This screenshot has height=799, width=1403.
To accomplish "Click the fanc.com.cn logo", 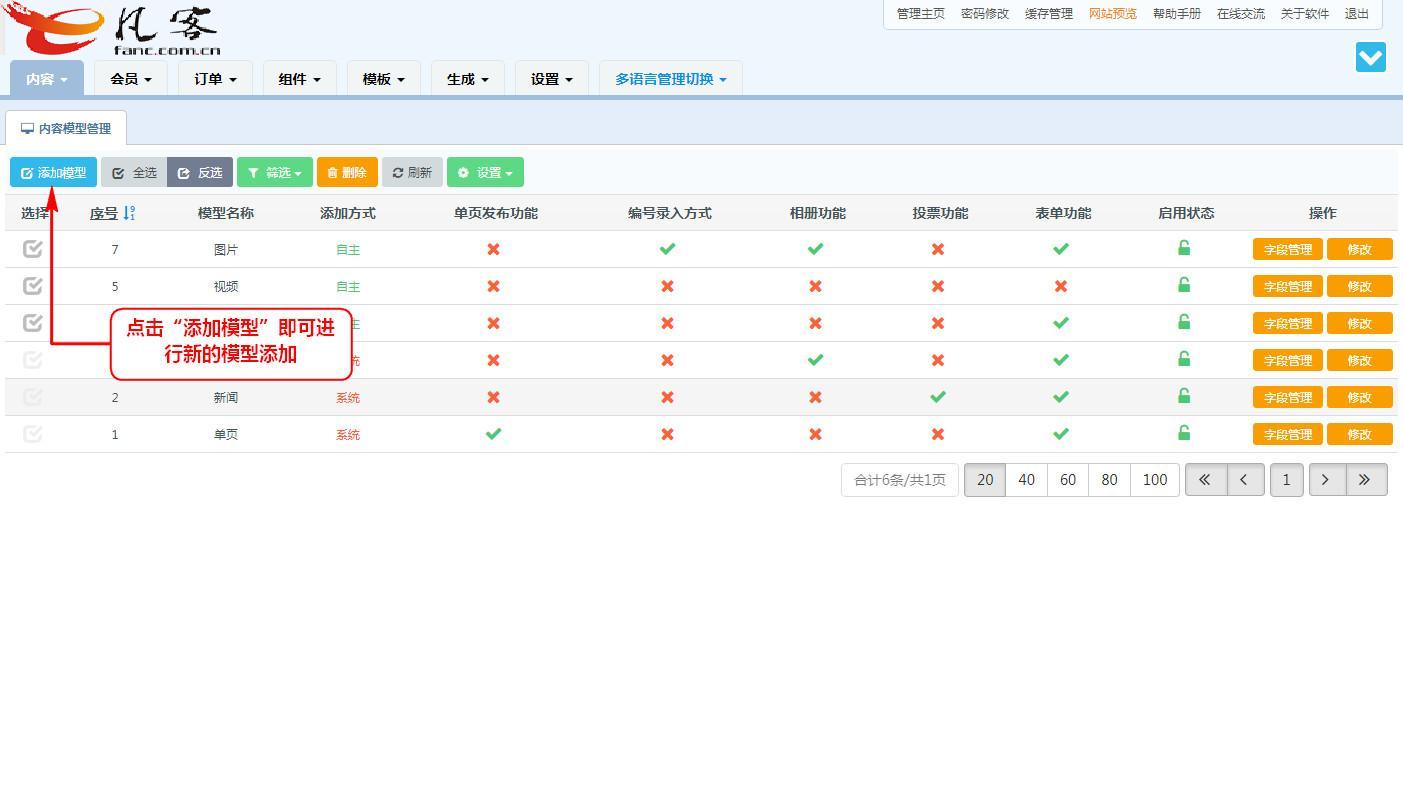I will [x=112, y=29].
